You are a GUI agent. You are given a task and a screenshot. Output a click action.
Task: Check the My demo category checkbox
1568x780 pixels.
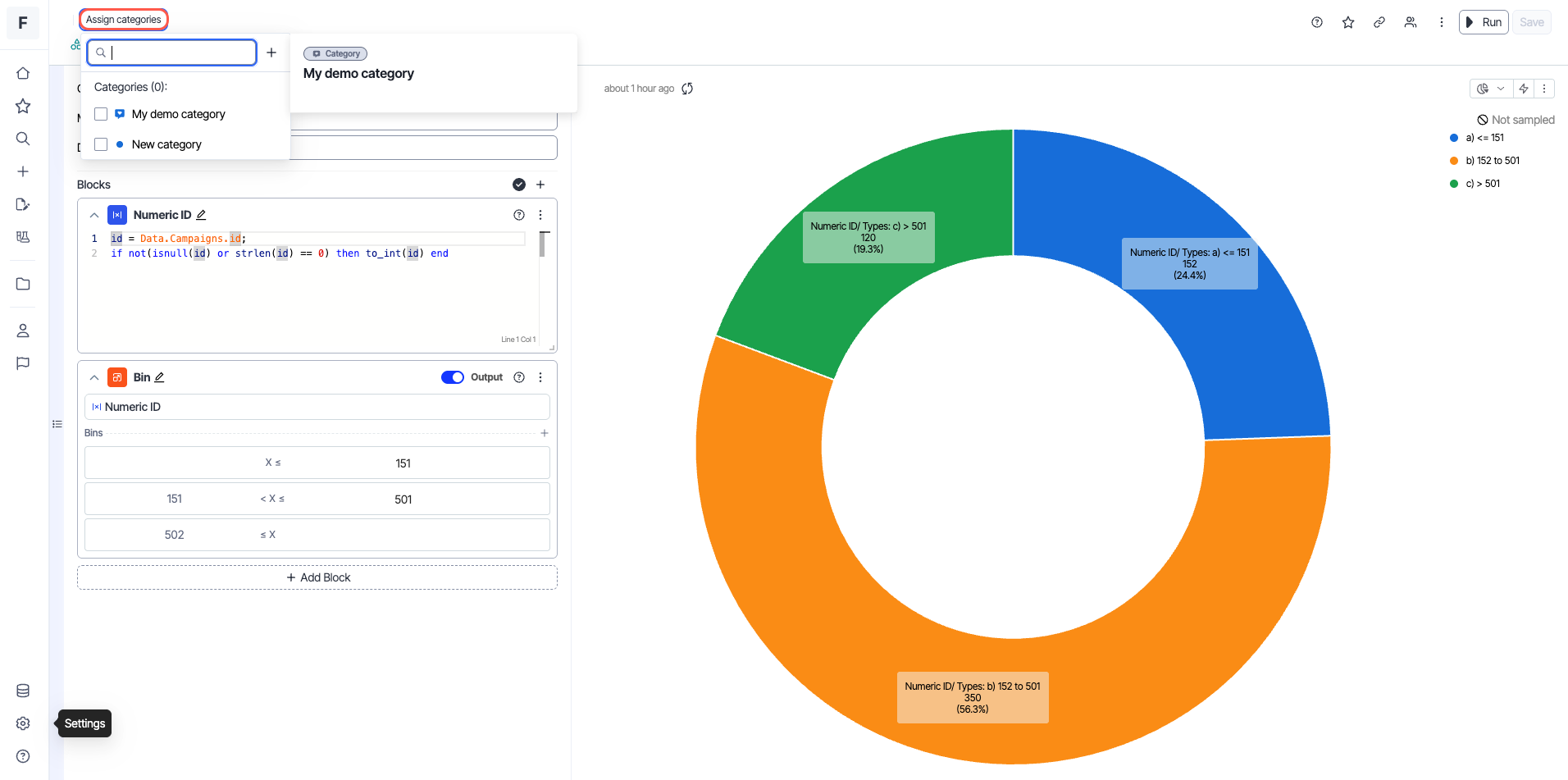[101, 114]
